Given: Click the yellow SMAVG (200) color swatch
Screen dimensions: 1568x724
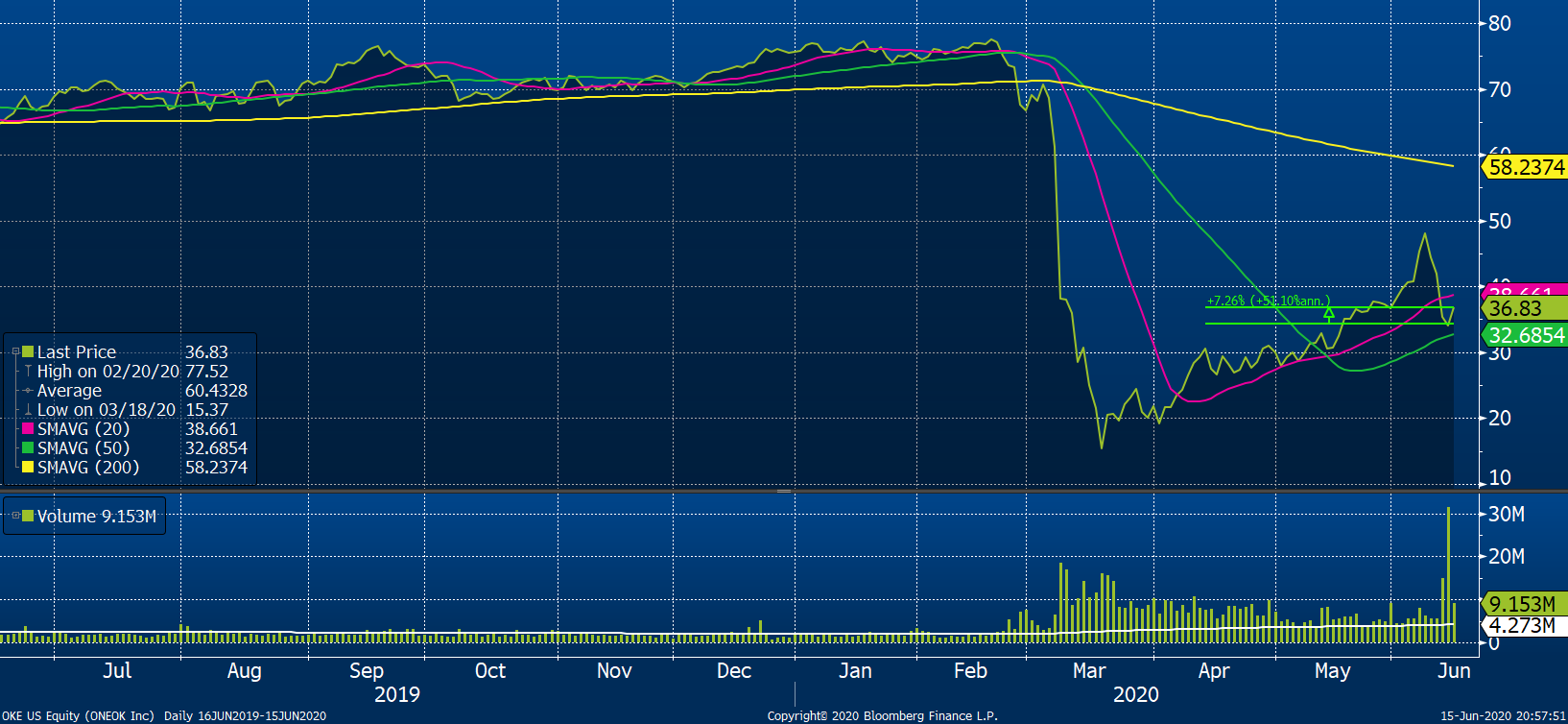Looking at the screenshot, I should pos(28,468).
